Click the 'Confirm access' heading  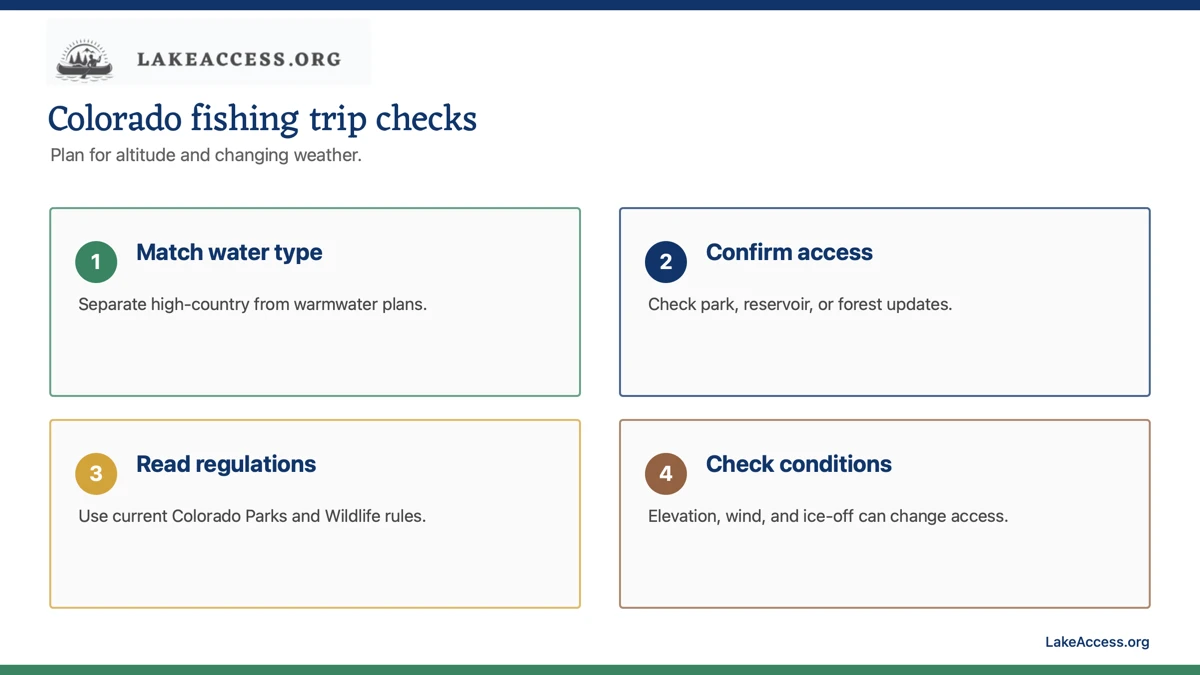[789, 252]
